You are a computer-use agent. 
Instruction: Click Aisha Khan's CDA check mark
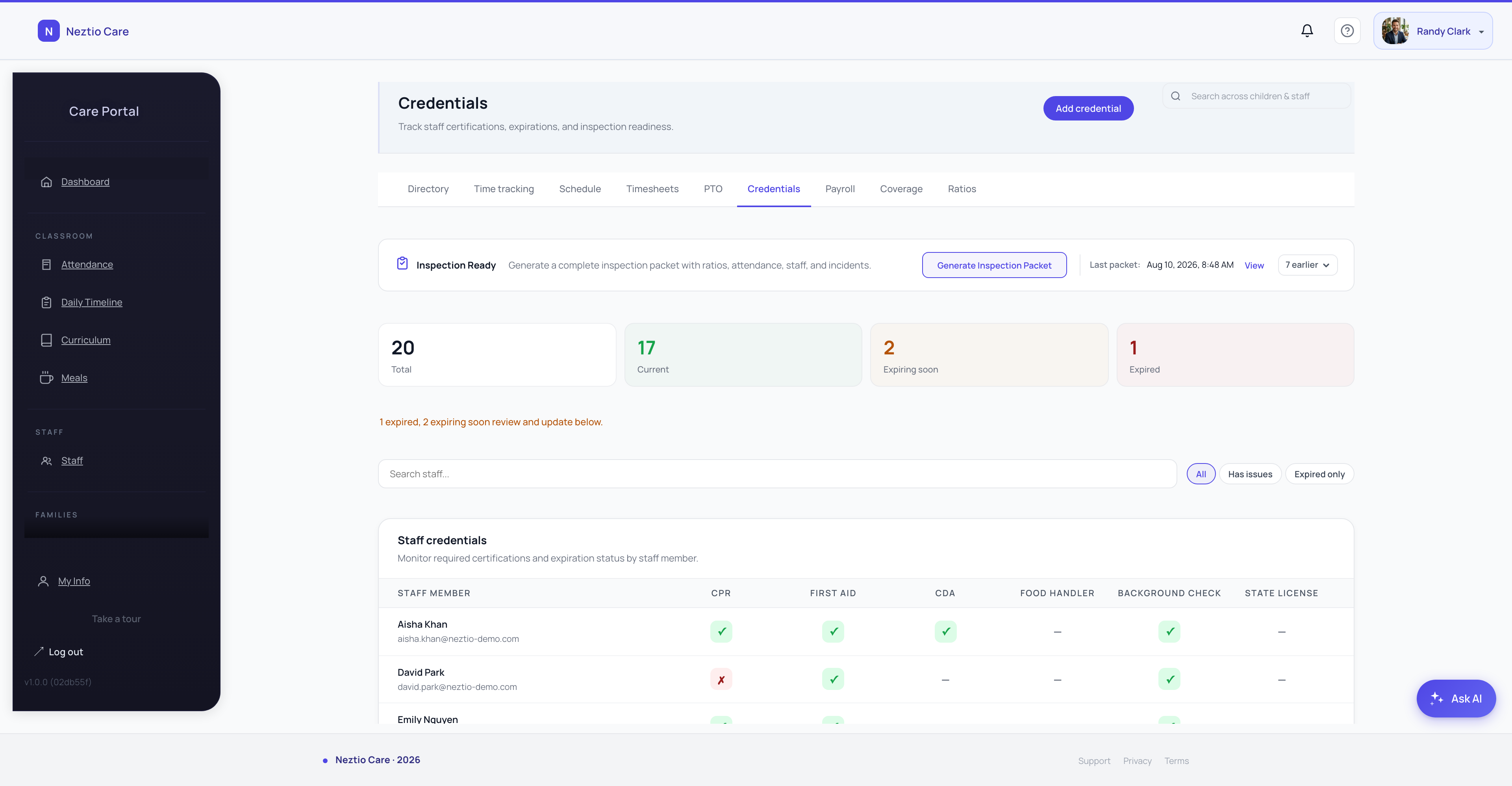945,632
